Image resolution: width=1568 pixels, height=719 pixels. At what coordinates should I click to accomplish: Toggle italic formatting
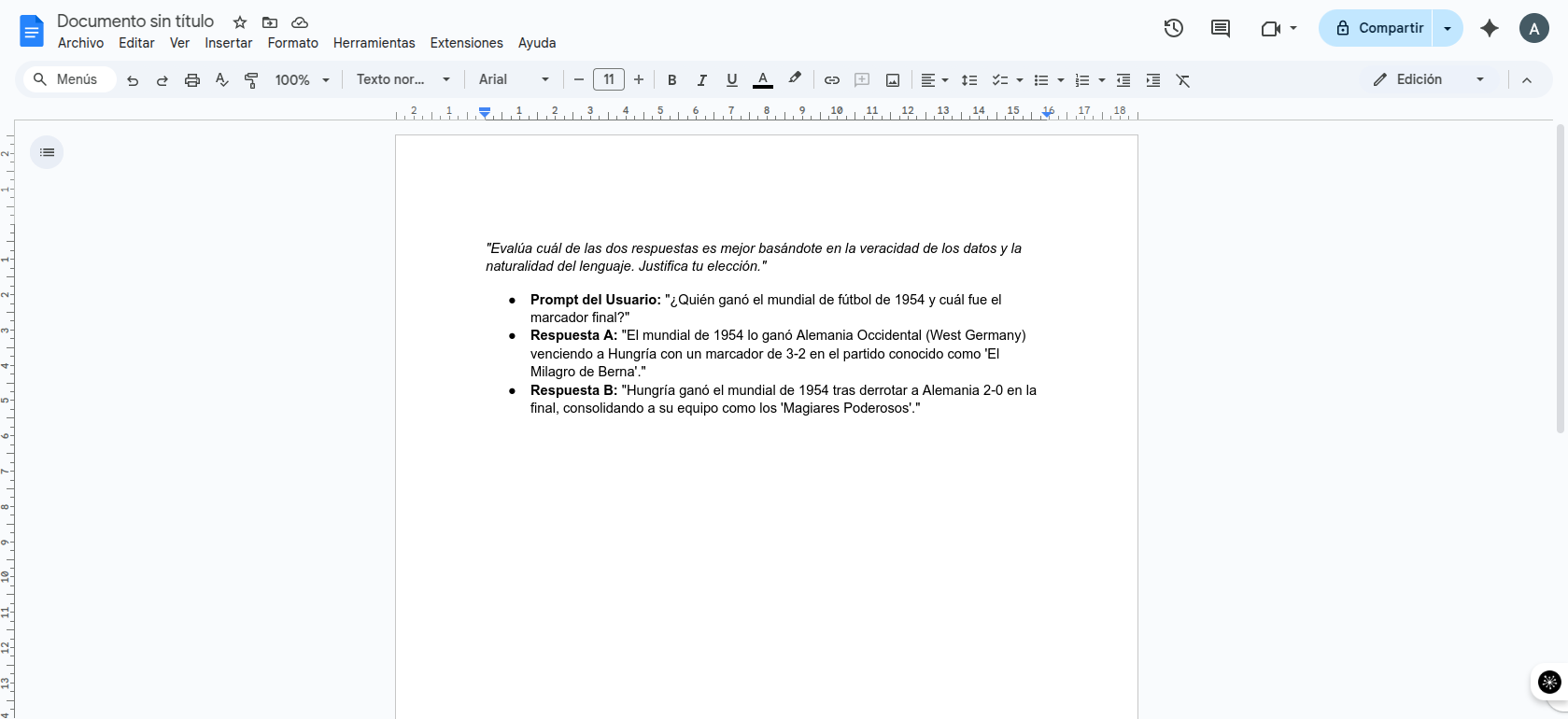pos(701,80)
